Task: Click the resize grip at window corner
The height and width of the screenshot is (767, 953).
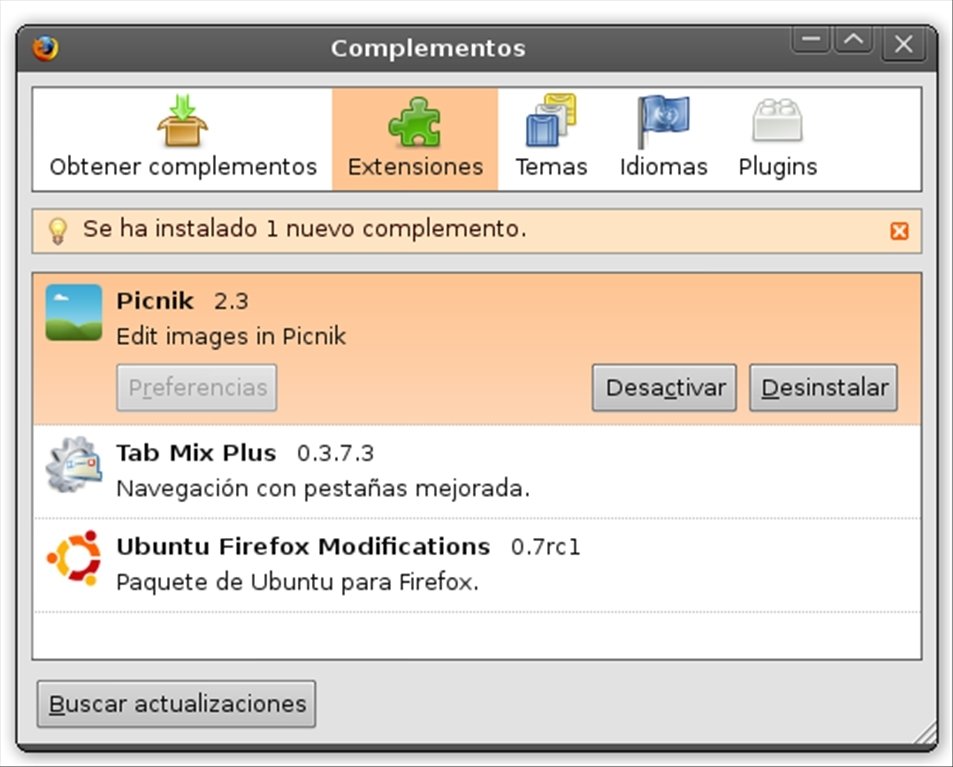Action: [x=925, y=733]
